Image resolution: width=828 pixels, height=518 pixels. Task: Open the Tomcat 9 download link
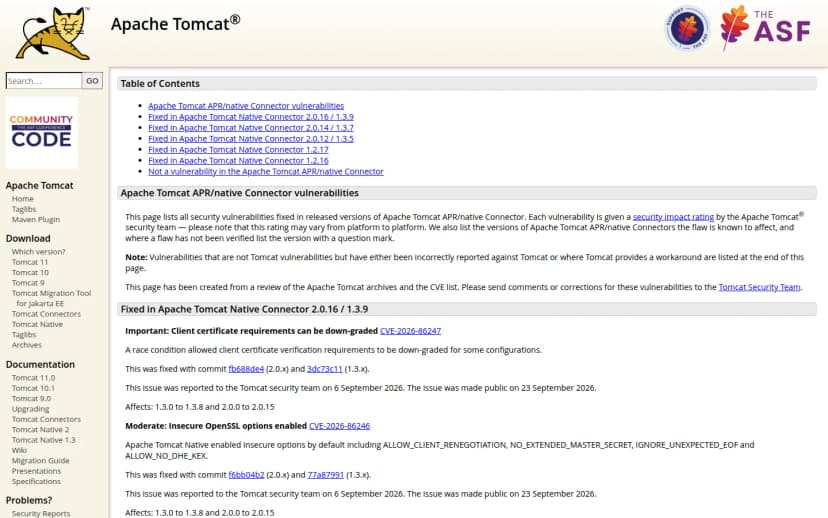[x=28, y=282]
